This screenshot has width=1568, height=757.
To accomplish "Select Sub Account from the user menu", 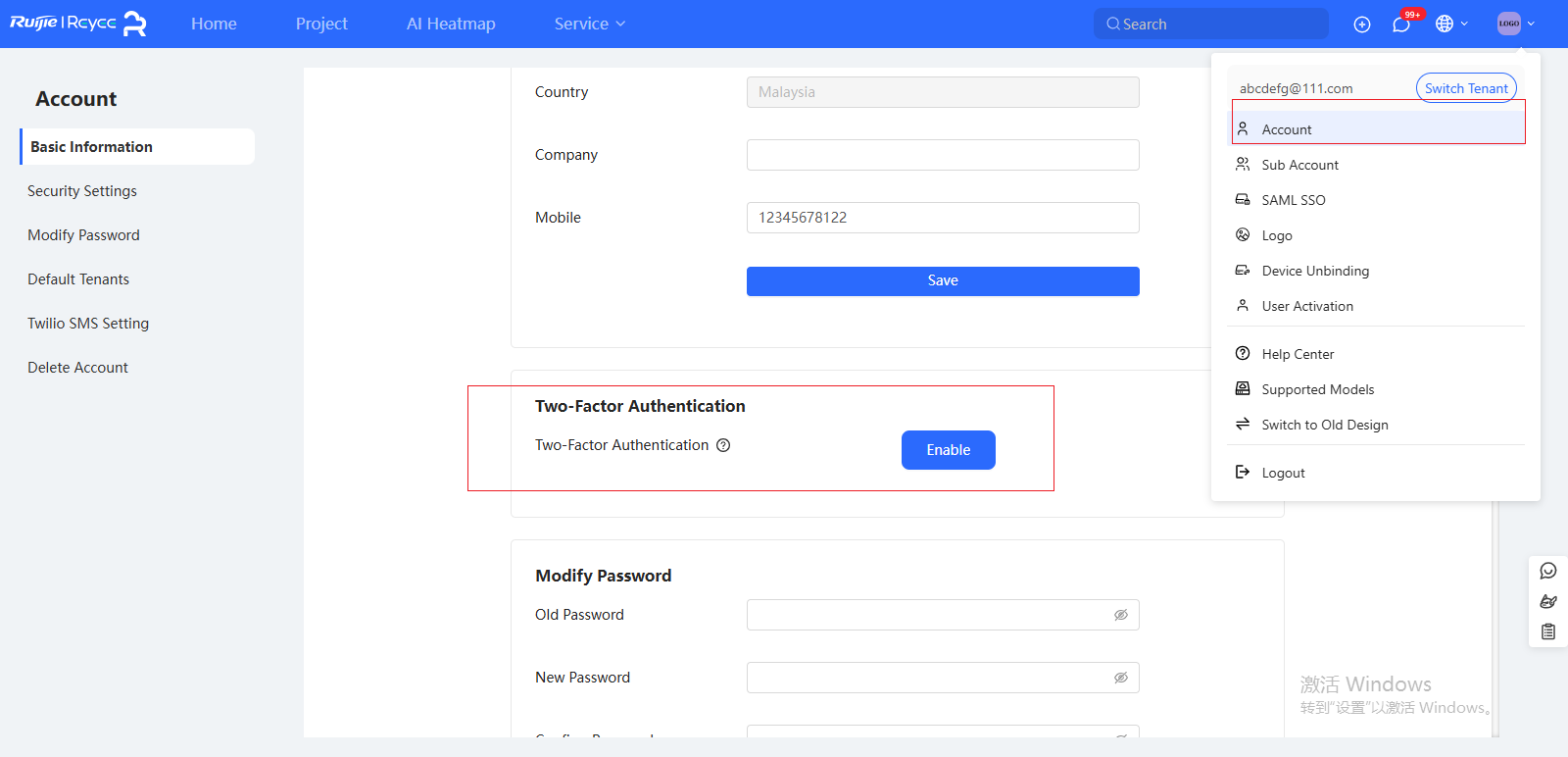I will click(1299, 165).
